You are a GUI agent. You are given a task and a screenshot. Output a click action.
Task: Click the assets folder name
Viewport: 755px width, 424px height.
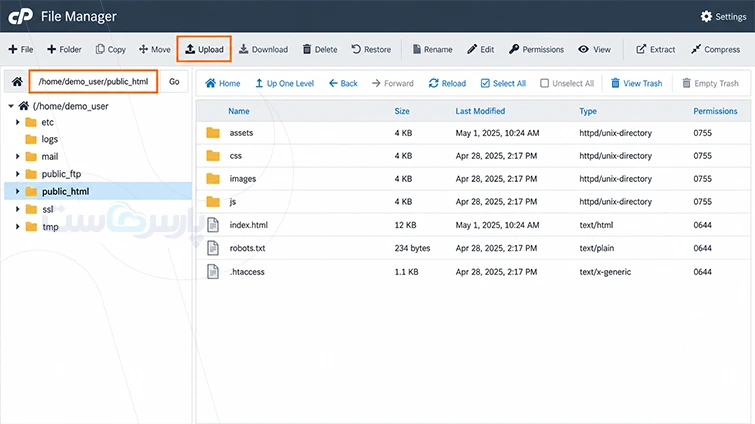(x=241, y=133)
